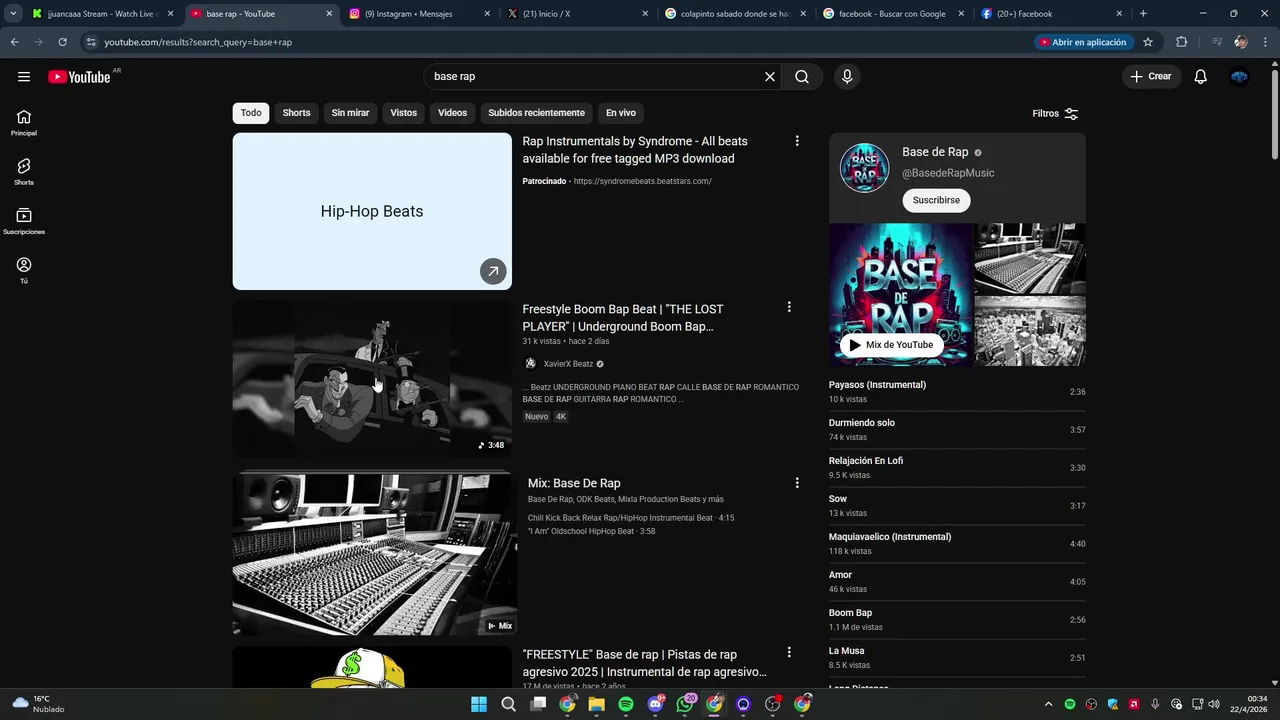Select the Vistos filter chip
The image size is (1280, 720).
coord(404,113)
